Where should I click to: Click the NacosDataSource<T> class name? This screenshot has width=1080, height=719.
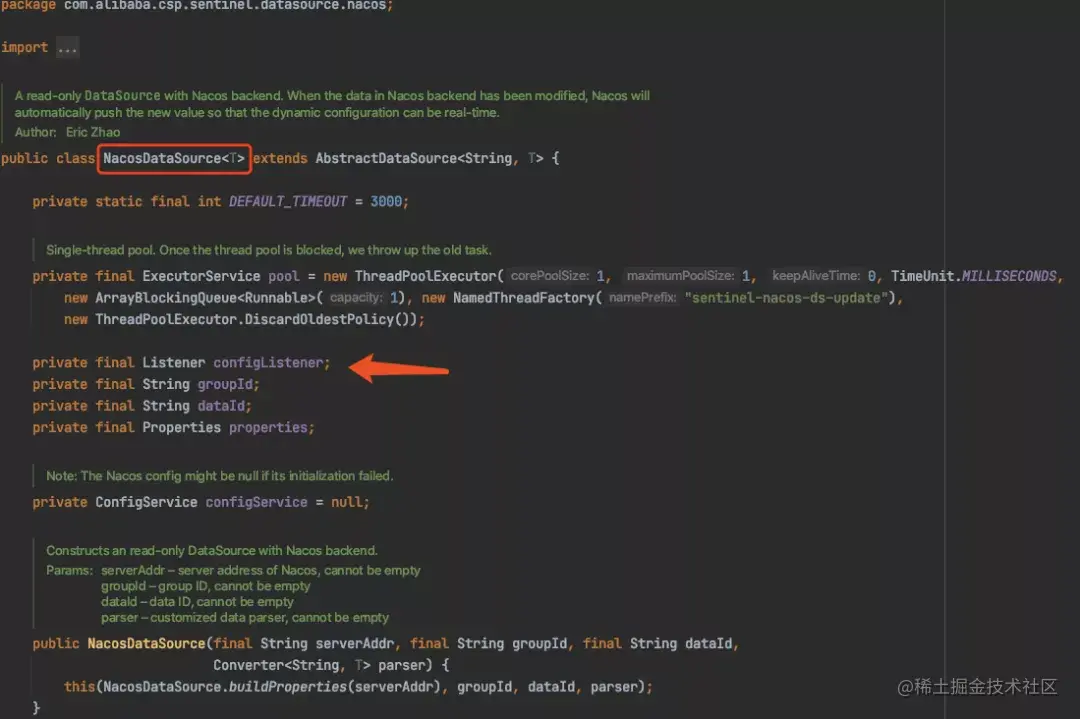tap(174, 158)
